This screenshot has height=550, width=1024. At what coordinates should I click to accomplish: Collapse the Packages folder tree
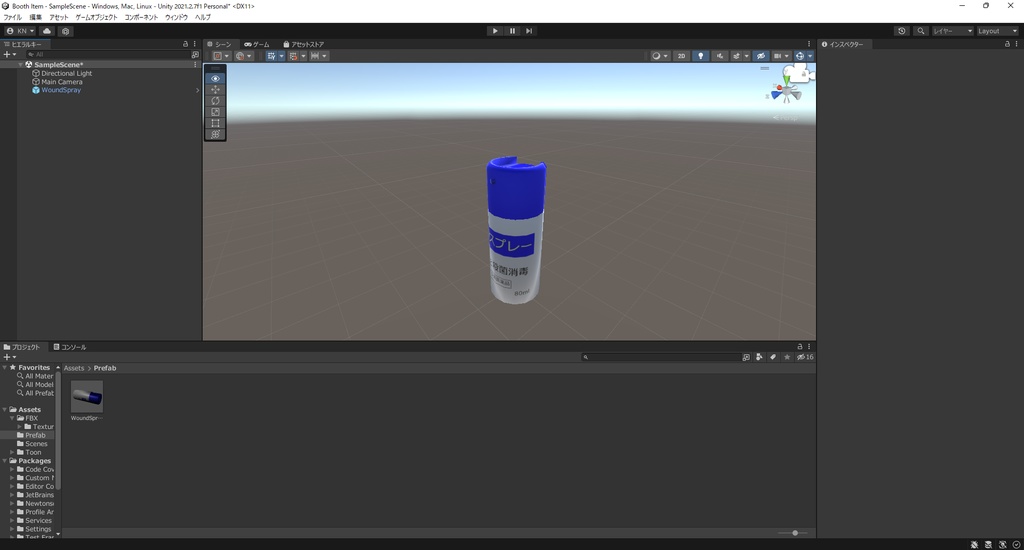pyautogui.click(x=5, y=461)
